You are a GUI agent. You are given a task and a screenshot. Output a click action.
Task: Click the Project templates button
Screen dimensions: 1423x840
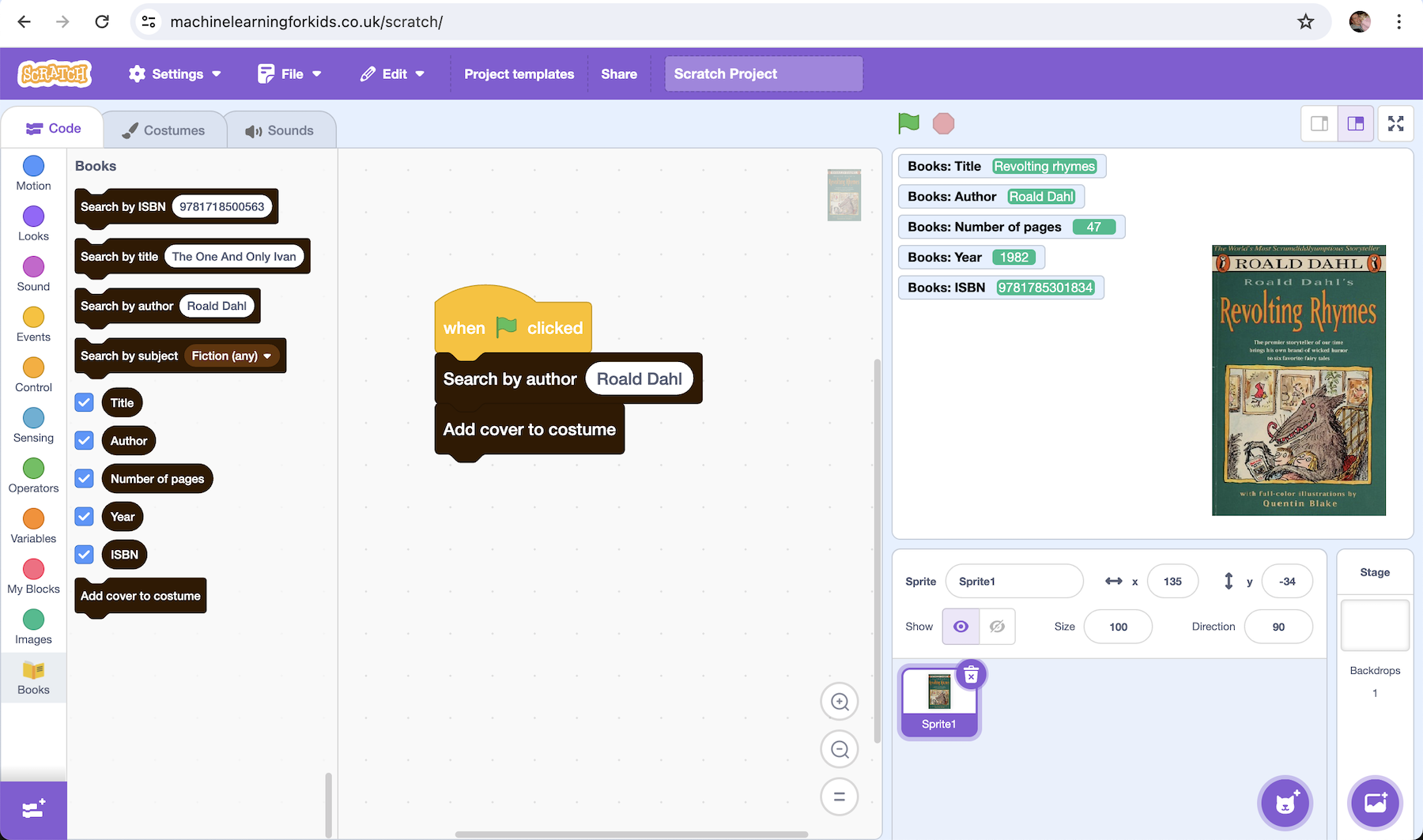point(519,73)
